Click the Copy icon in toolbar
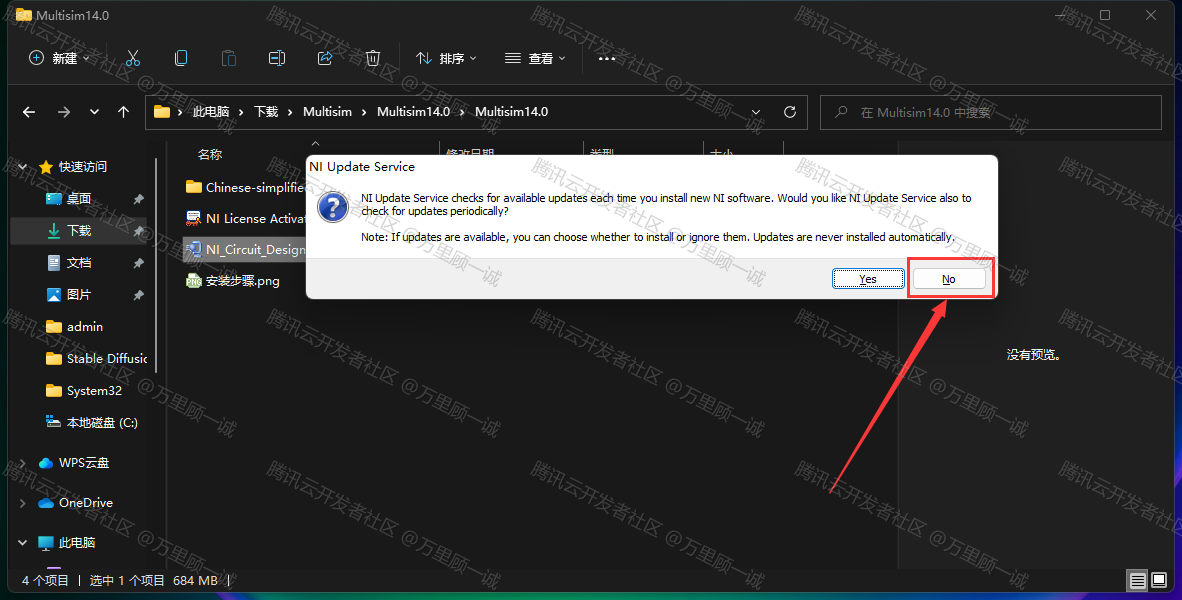Screen dimensions: 1182x600 [x=181, y=58]
